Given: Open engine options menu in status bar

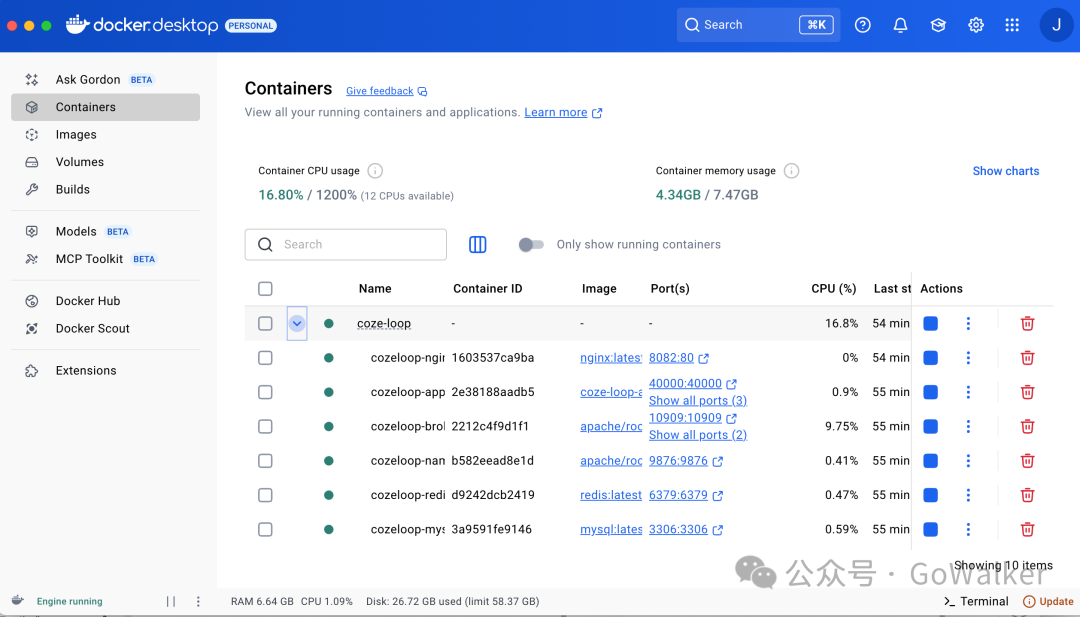Looking at the screenshot, I should (198, 601).
